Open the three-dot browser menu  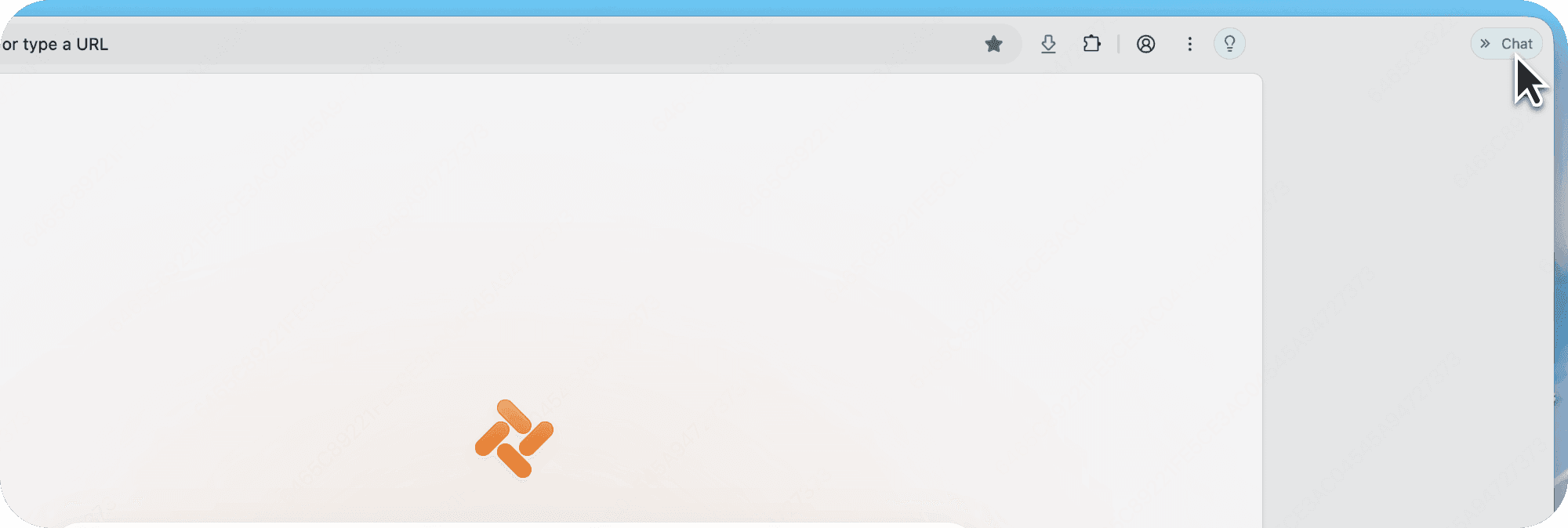[1189, 44]
